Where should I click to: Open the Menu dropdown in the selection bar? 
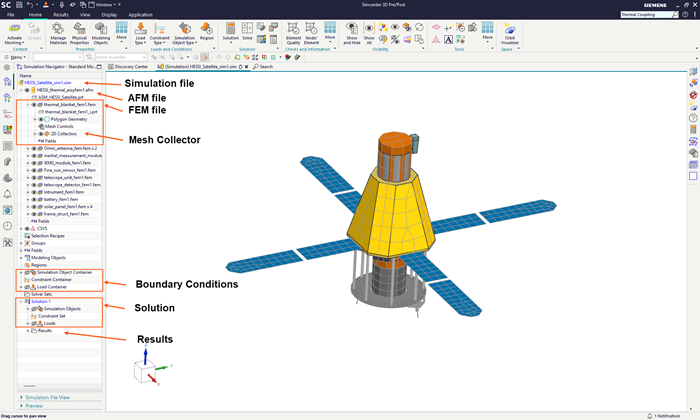coord(15,57)
